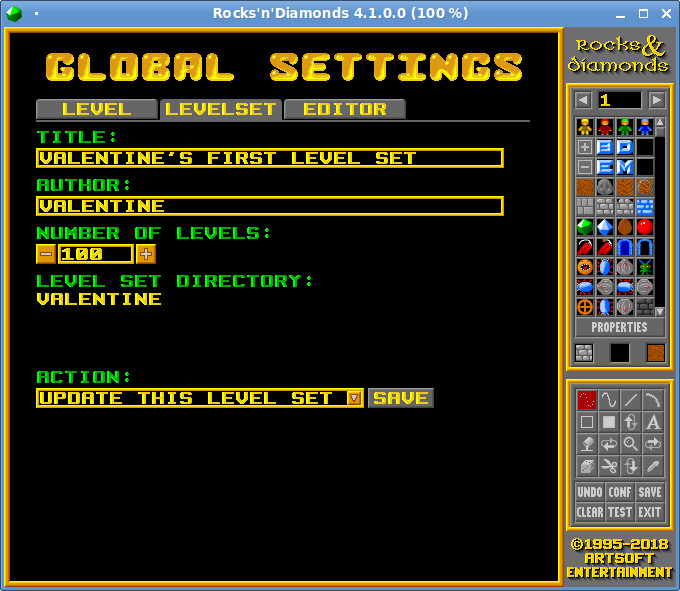Pick the green emerald element
Image resolution: width=680 pixels, height=591 pixels.
585,227
